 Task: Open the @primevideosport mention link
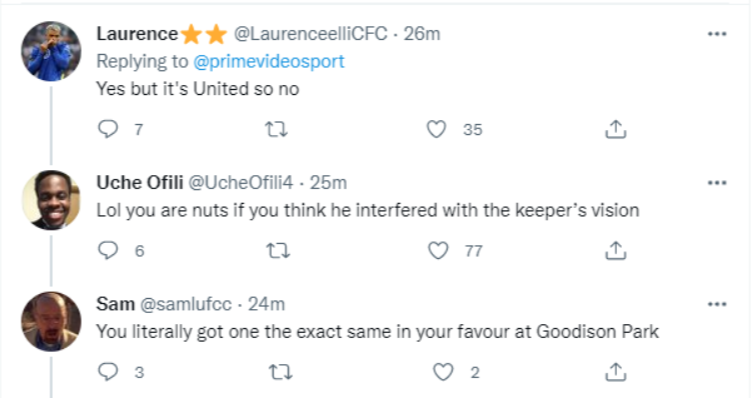pos(269,62)
